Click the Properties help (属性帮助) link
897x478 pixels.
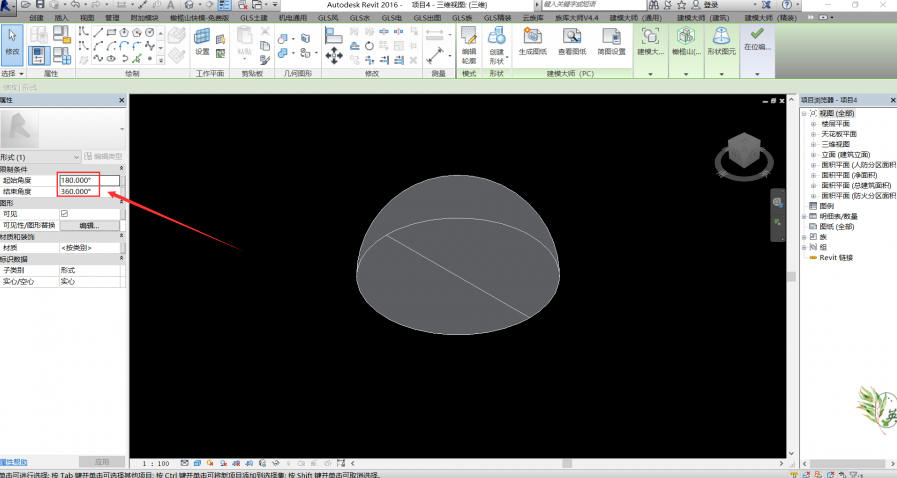coord(14,462)
